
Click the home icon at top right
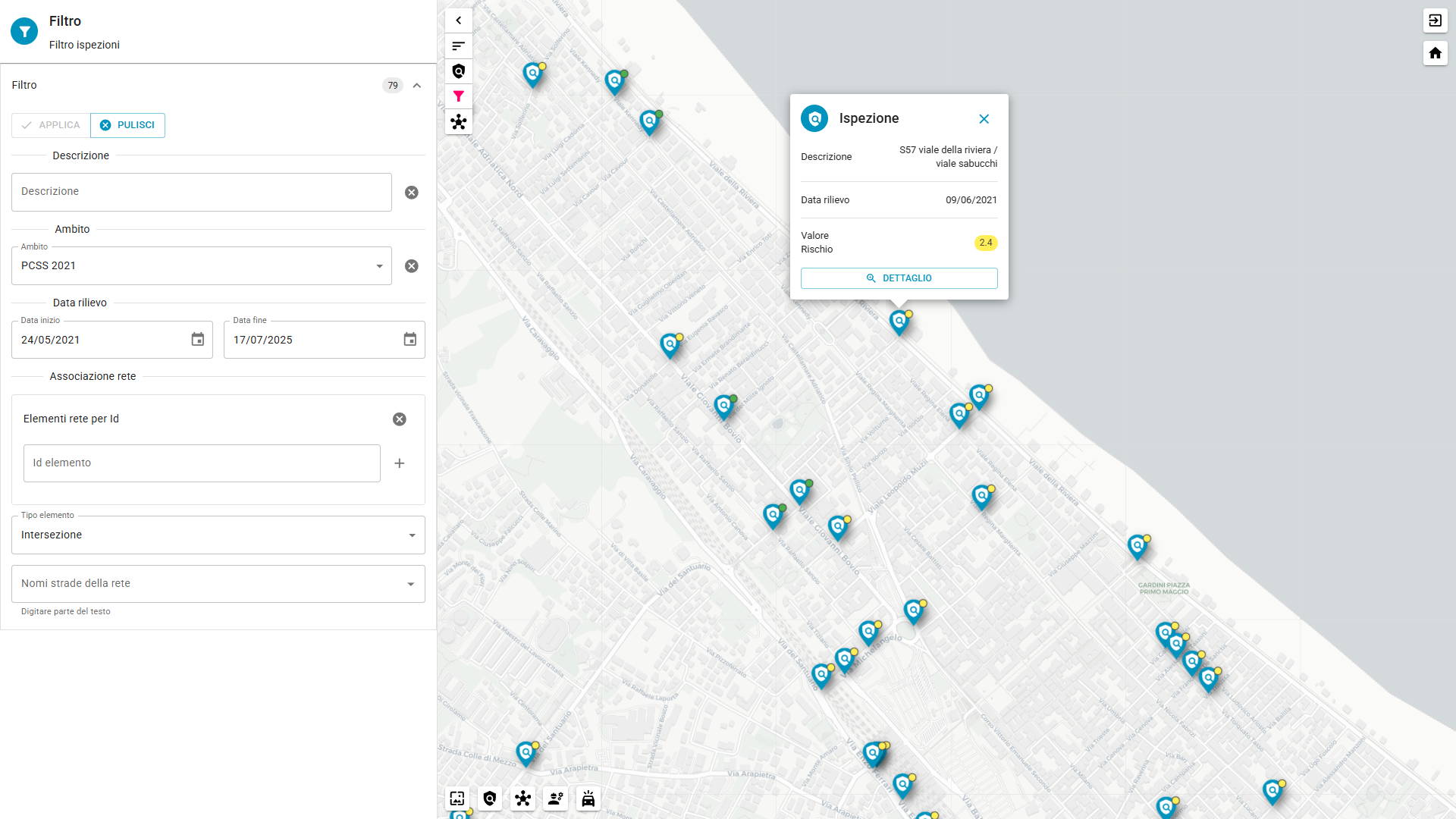pos(1435,53)
